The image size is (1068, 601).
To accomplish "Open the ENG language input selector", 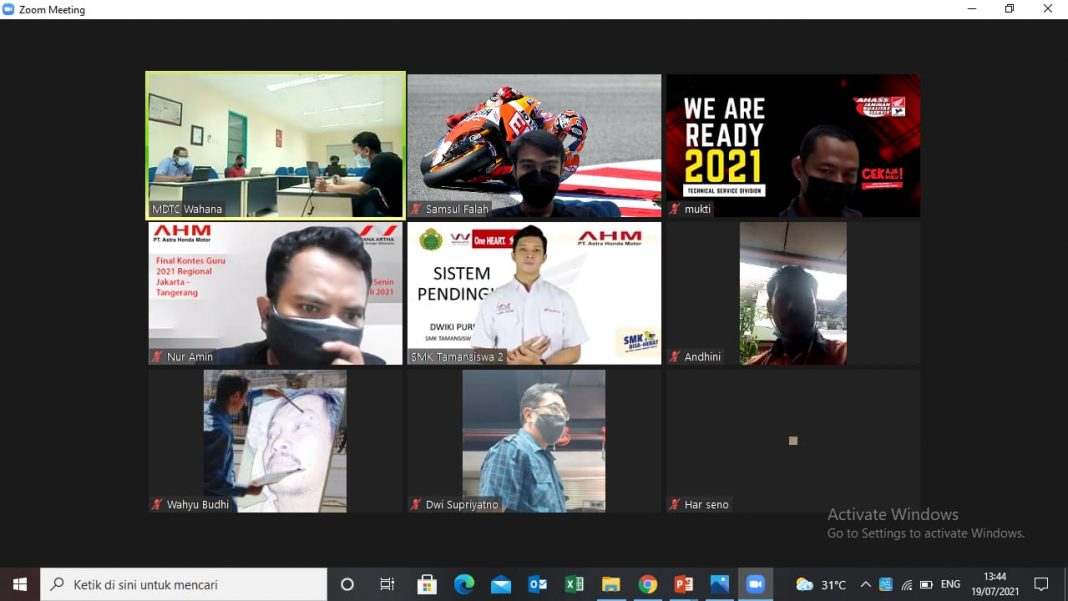I will coord(950,584).
